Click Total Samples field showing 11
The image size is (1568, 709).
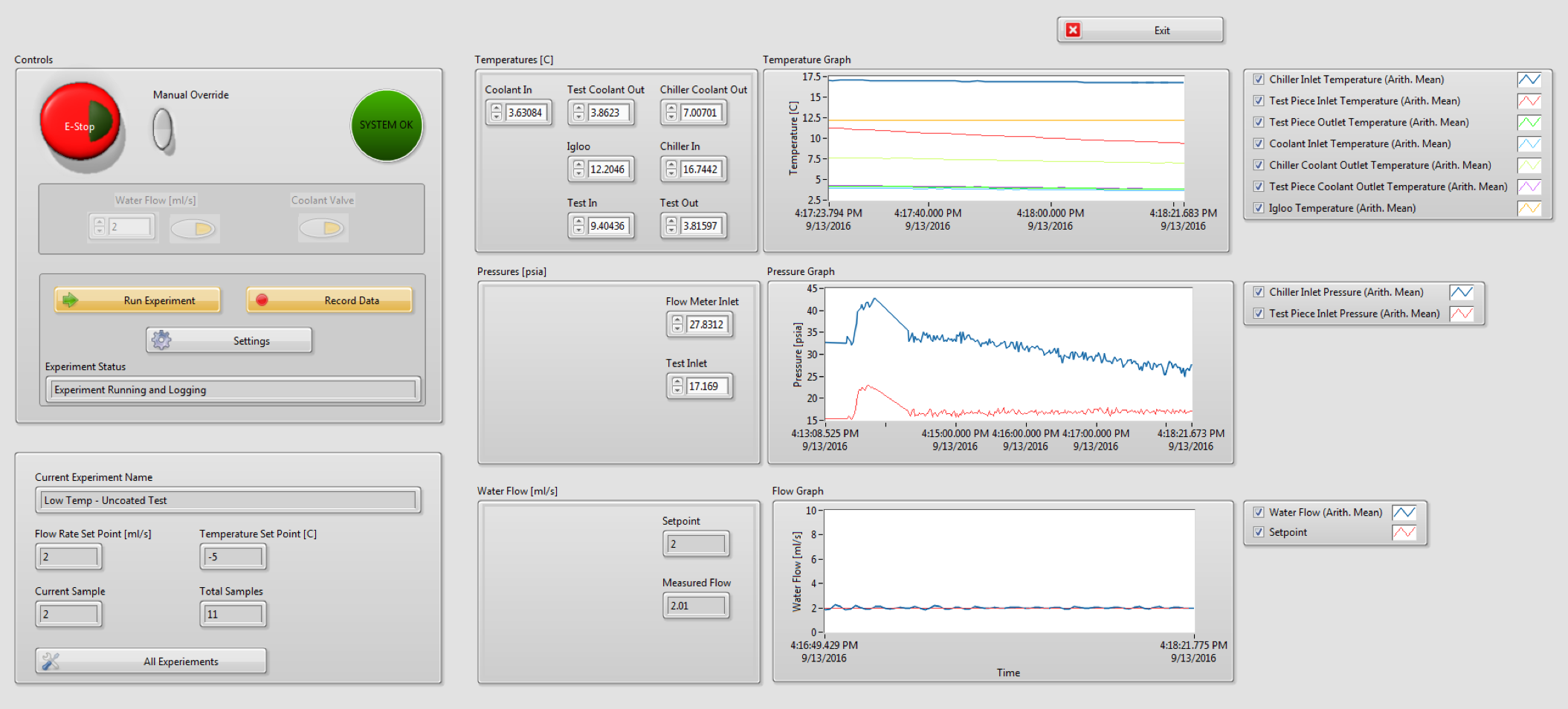point(233,614)
